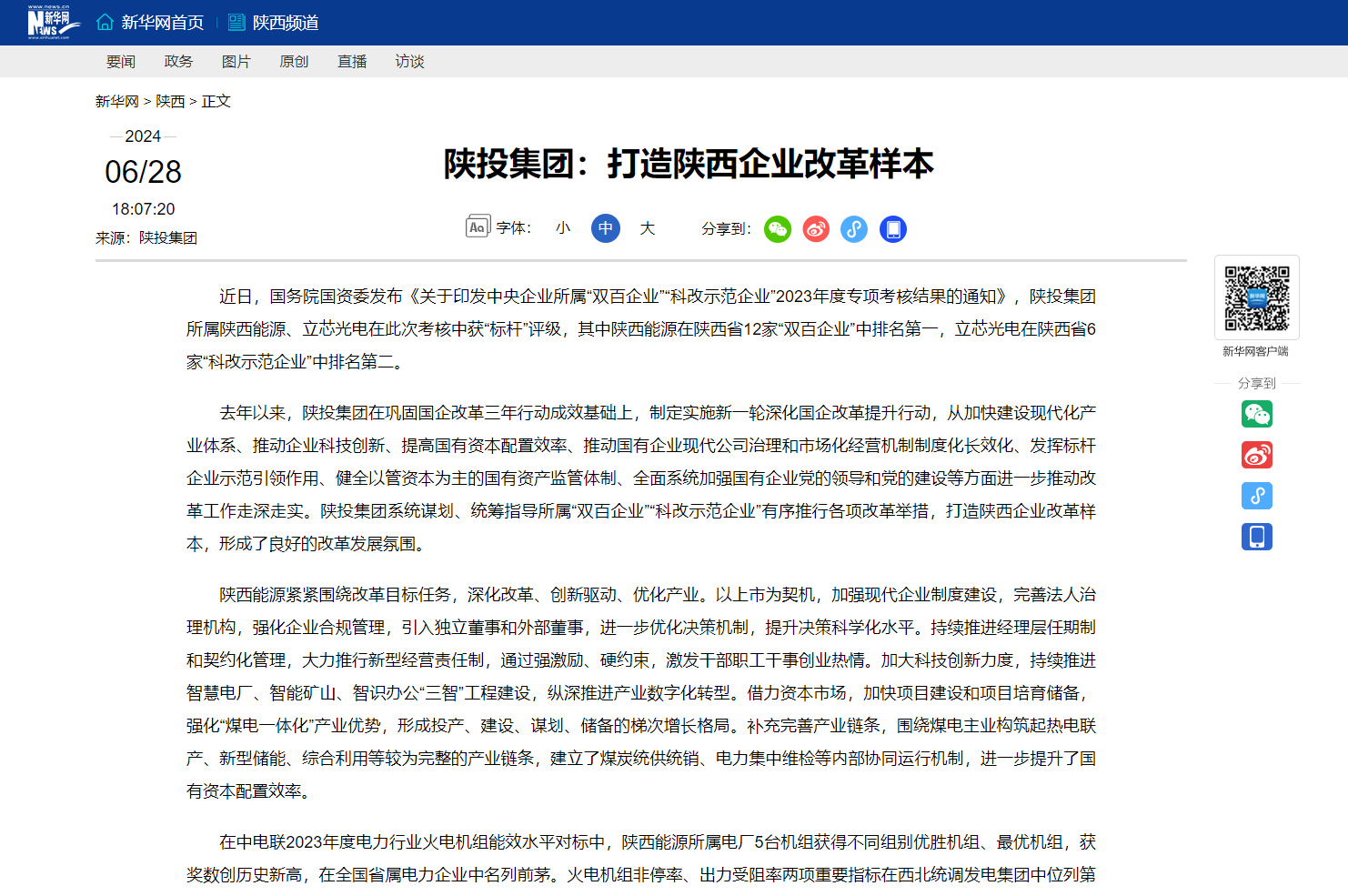Image resolution: width=1348 pixels, height=896 pixels.
Task: Click WeChat icon in right sidebar
Action: click(x=1257, y=414)
